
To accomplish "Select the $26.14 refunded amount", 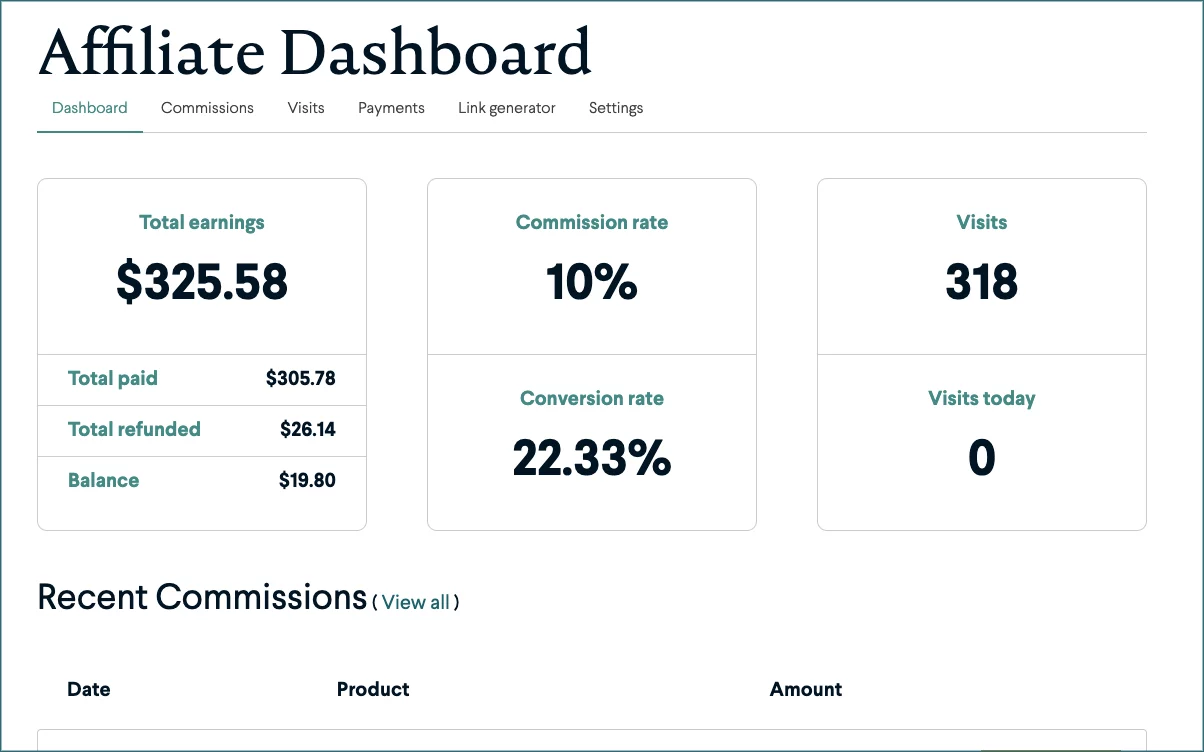I will pos(308,429).
